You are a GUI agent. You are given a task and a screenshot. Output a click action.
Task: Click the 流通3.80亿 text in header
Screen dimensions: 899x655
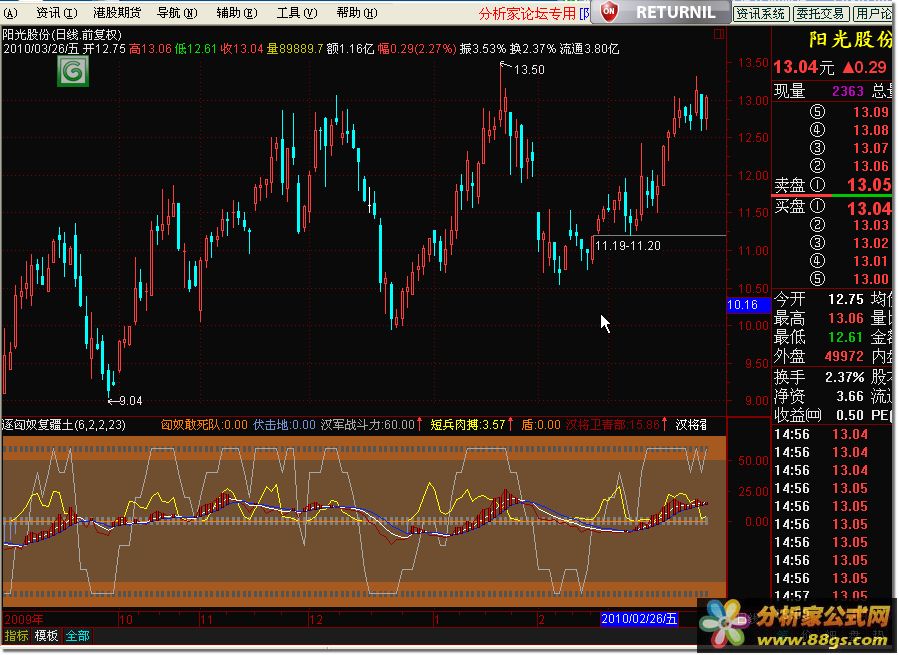tap(589, 49)
